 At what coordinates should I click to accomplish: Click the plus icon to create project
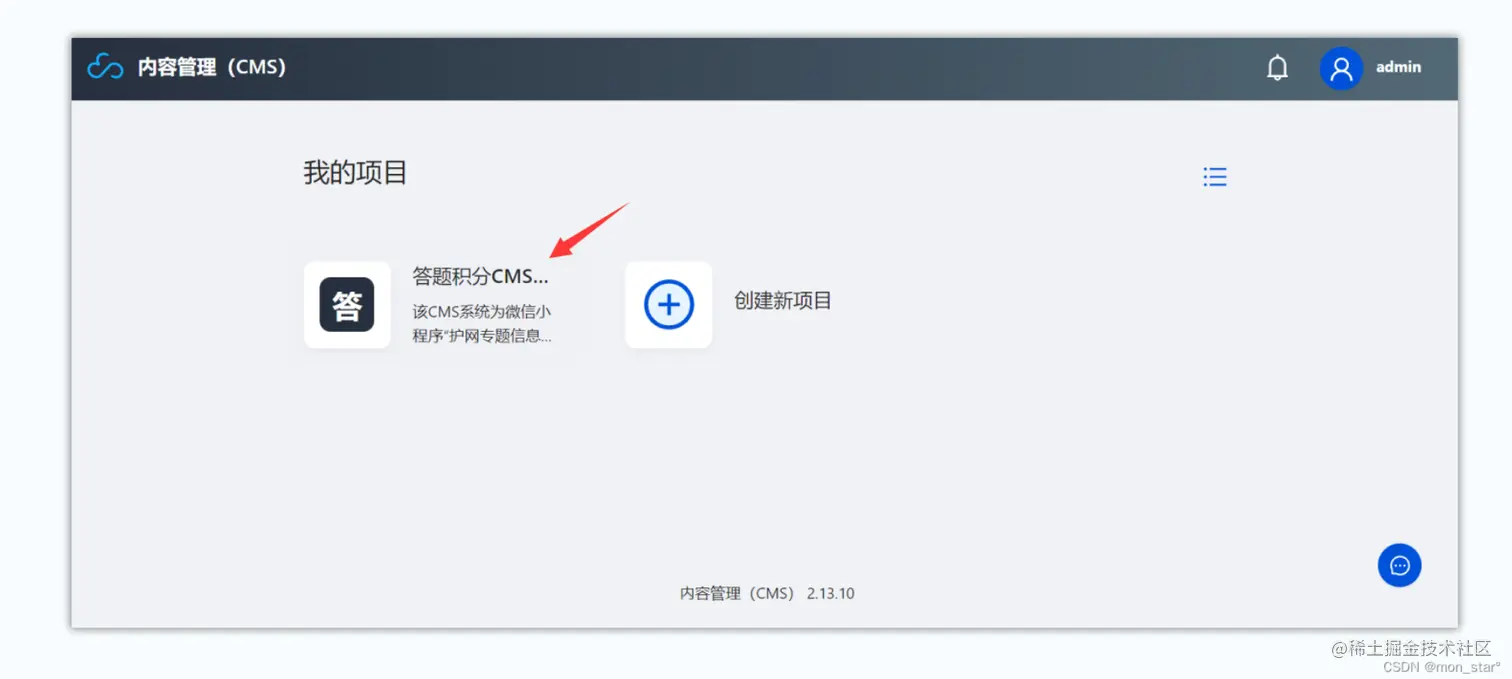point(669,305)
